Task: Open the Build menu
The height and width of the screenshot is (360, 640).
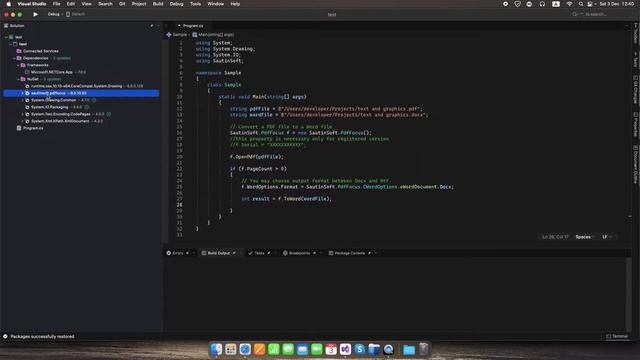Action: tap(158, 4)
